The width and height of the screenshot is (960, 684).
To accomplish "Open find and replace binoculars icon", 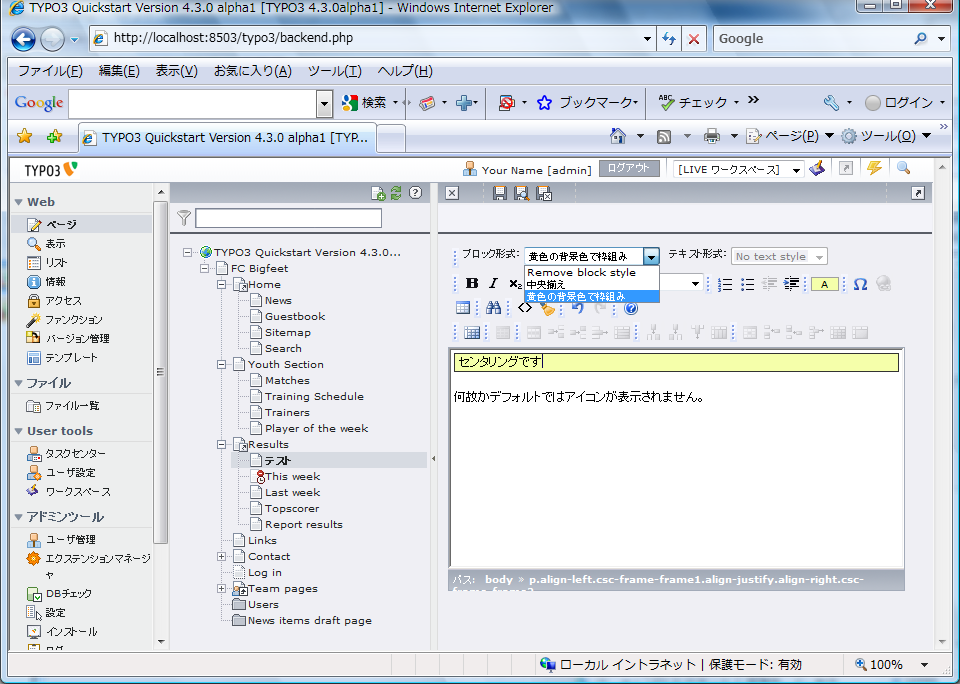I will [493, 308].
